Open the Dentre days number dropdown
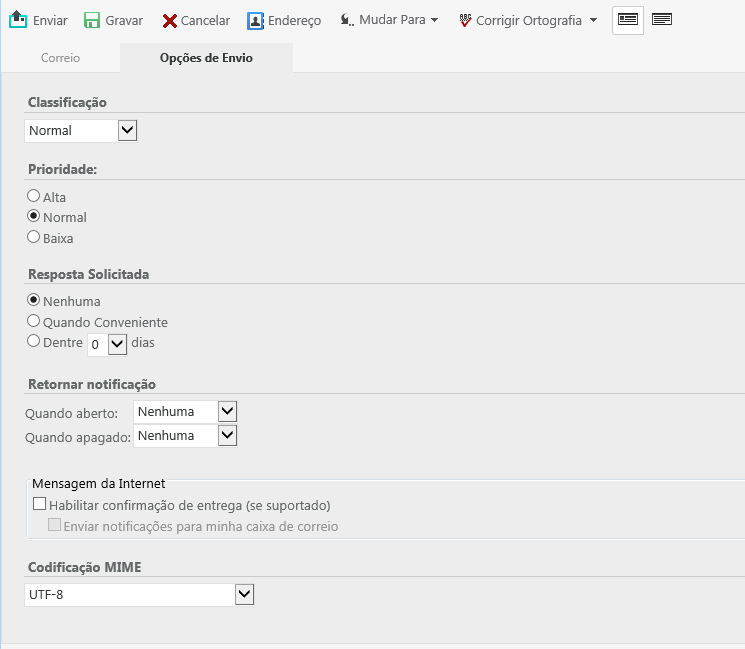 107,344
